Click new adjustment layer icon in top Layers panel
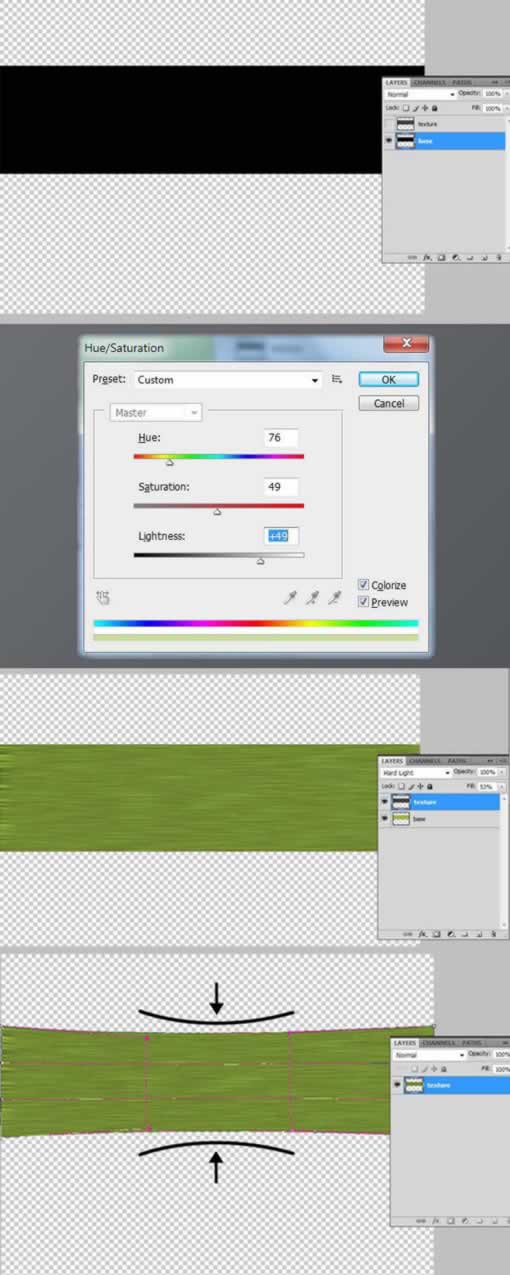Viewport: 510px width, 1275px height. (x=455, y=257)
